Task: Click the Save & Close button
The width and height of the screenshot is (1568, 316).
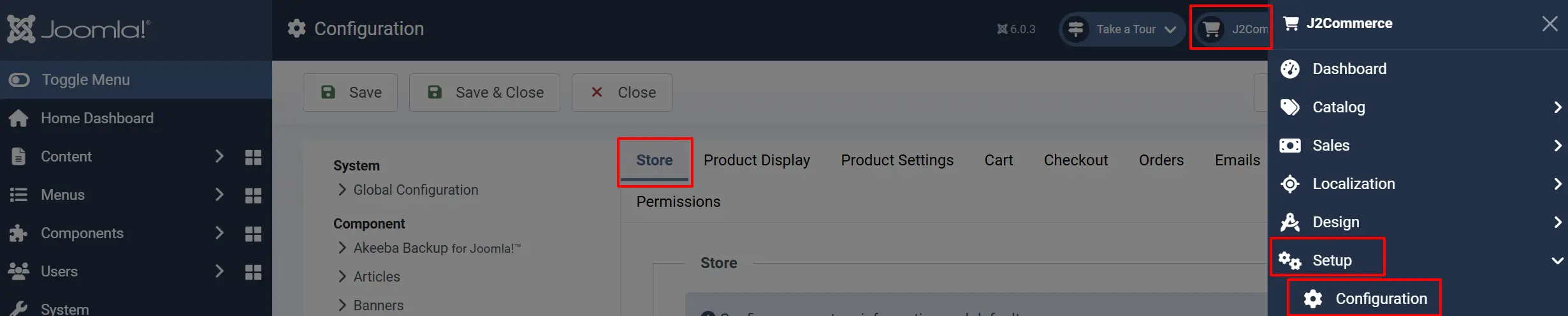Action: 484,93
